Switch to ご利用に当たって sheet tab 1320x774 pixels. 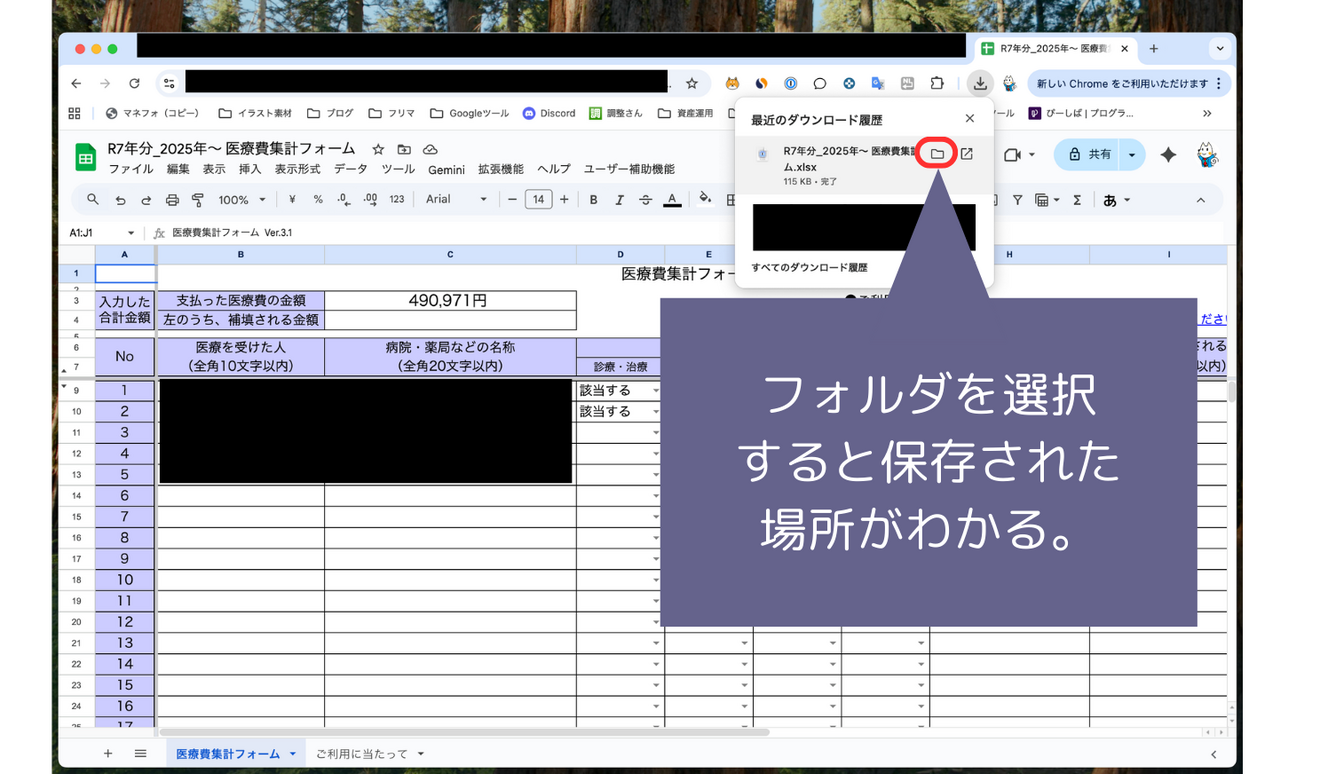(x=362, y=754)
